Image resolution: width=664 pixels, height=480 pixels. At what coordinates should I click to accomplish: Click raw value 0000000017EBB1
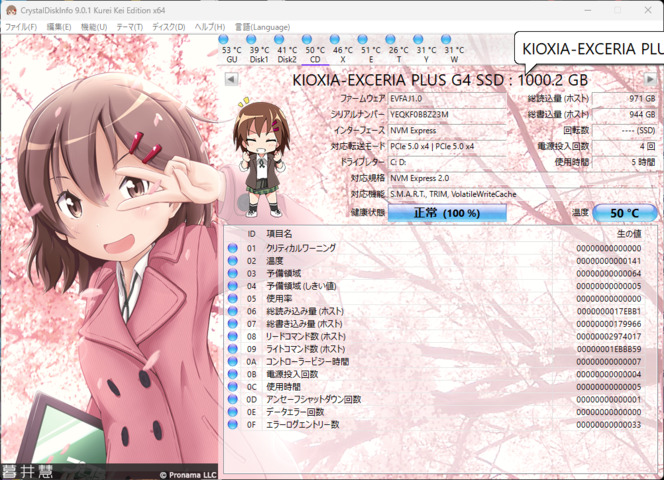tap(609, 311)
